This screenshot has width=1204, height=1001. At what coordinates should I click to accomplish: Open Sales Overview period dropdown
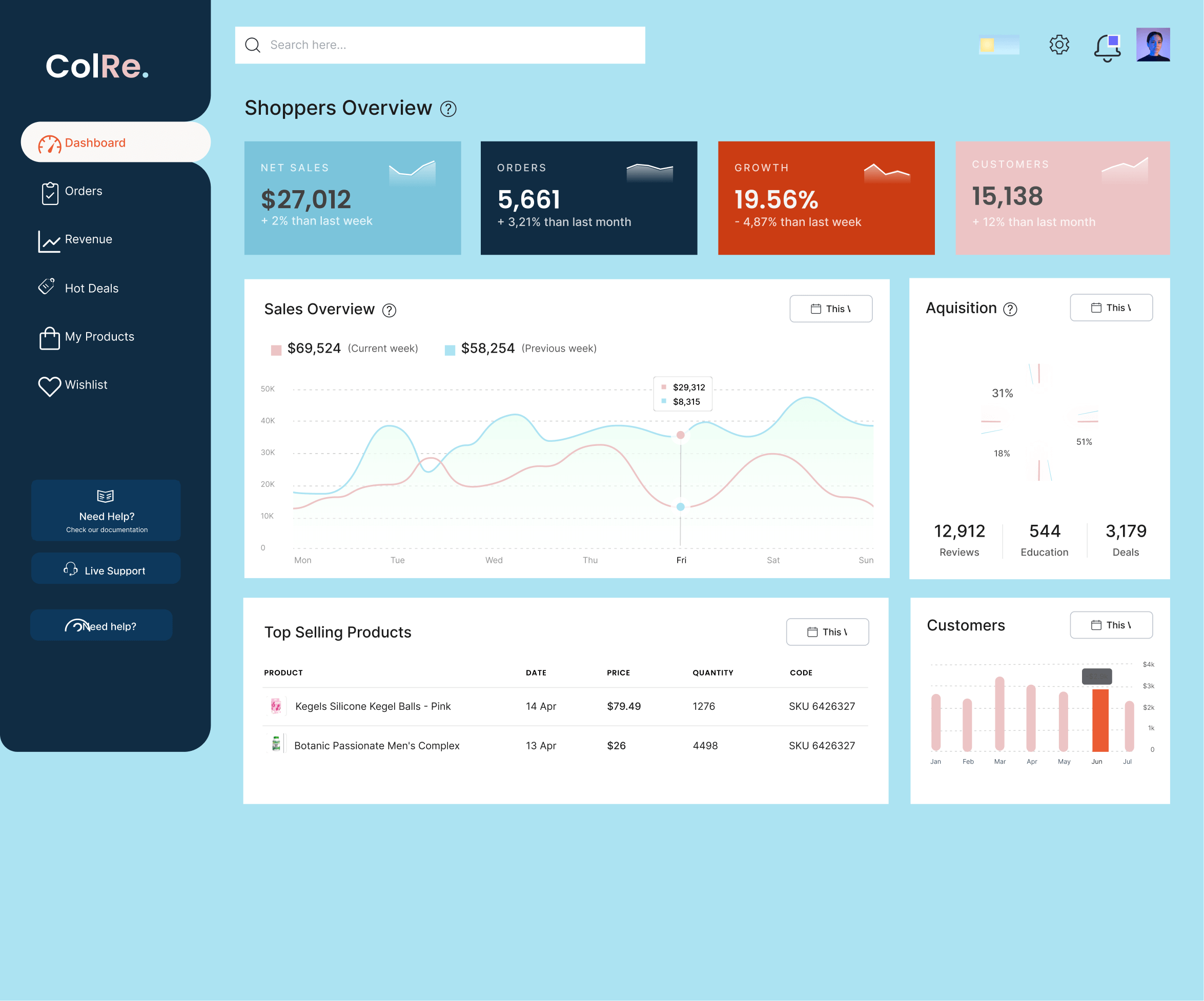click(830, 309)
